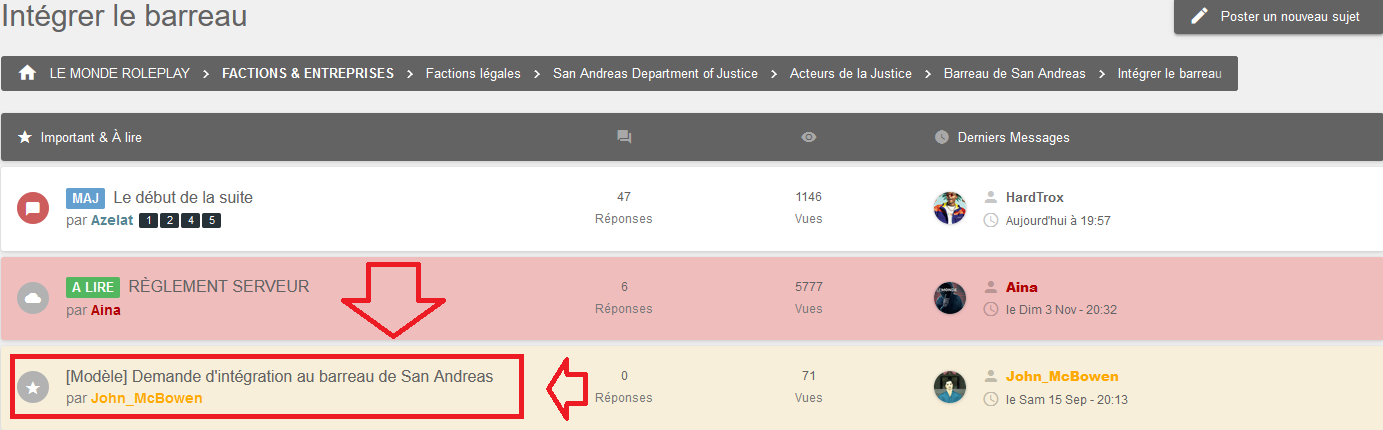Click the replies speech bubble header icon
Image resolution: width=1383 pixels, height=430 pixels.
click(x=624, y=137)
